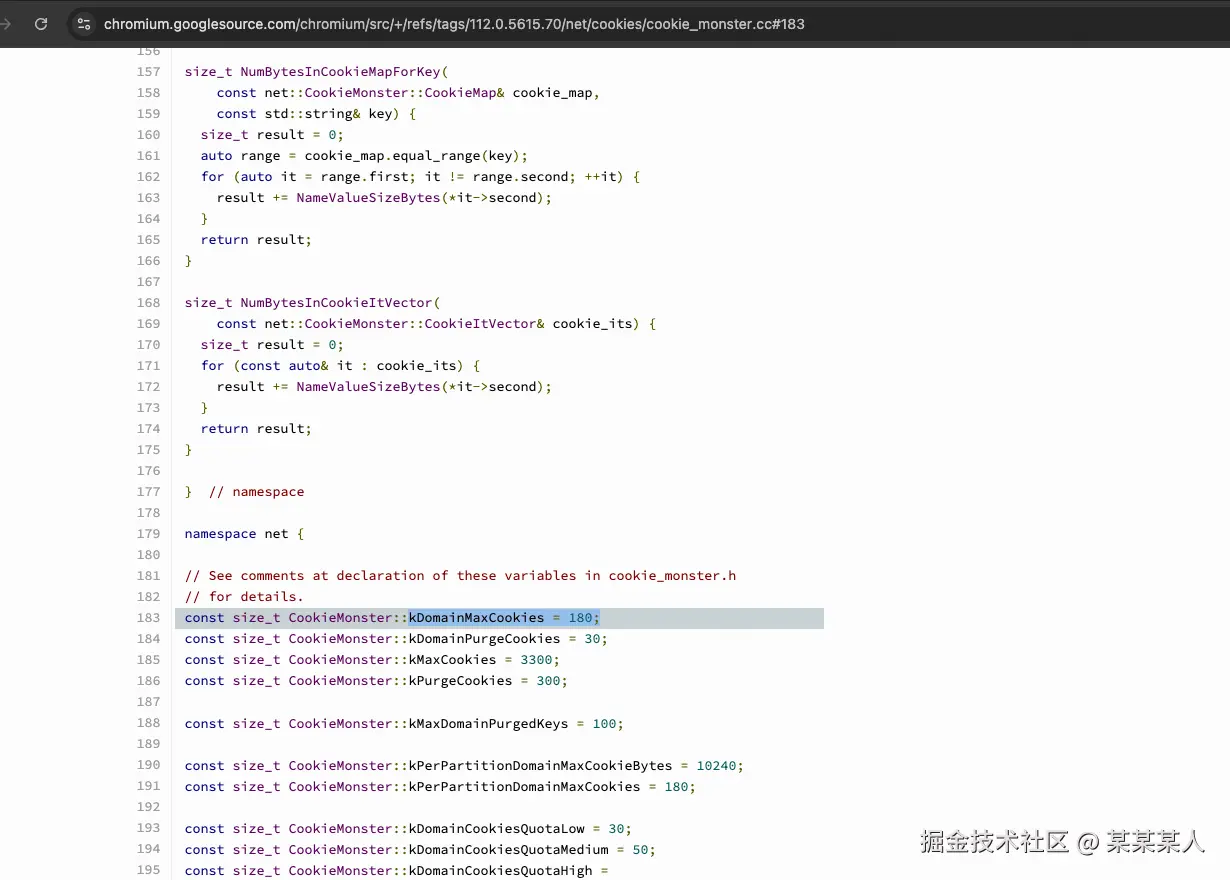Viewport: 1230px width, 880px height.
Task: Reload the page with the refresh icon
Action: (x=41, y=24)
